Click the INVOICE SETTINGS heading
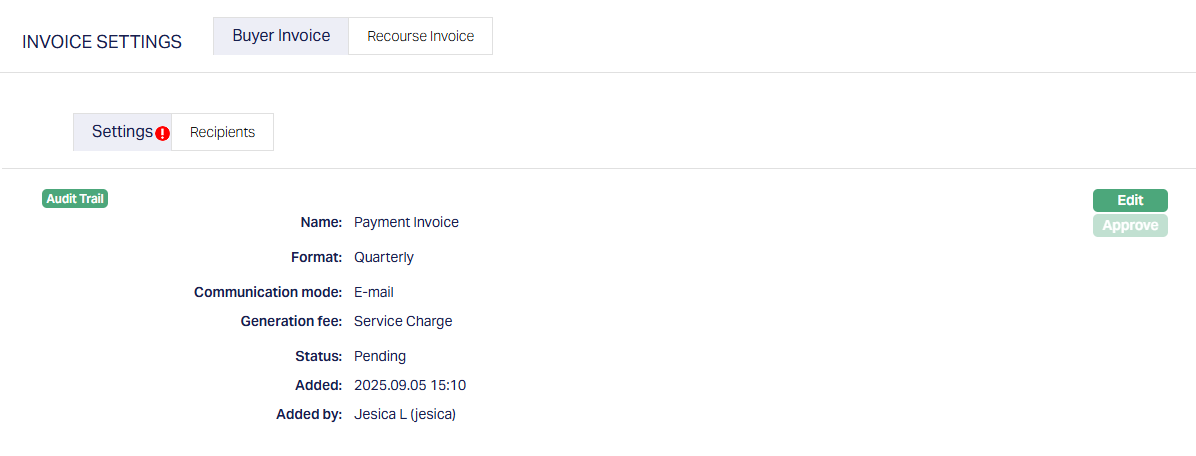 click(x=102, y=42)
